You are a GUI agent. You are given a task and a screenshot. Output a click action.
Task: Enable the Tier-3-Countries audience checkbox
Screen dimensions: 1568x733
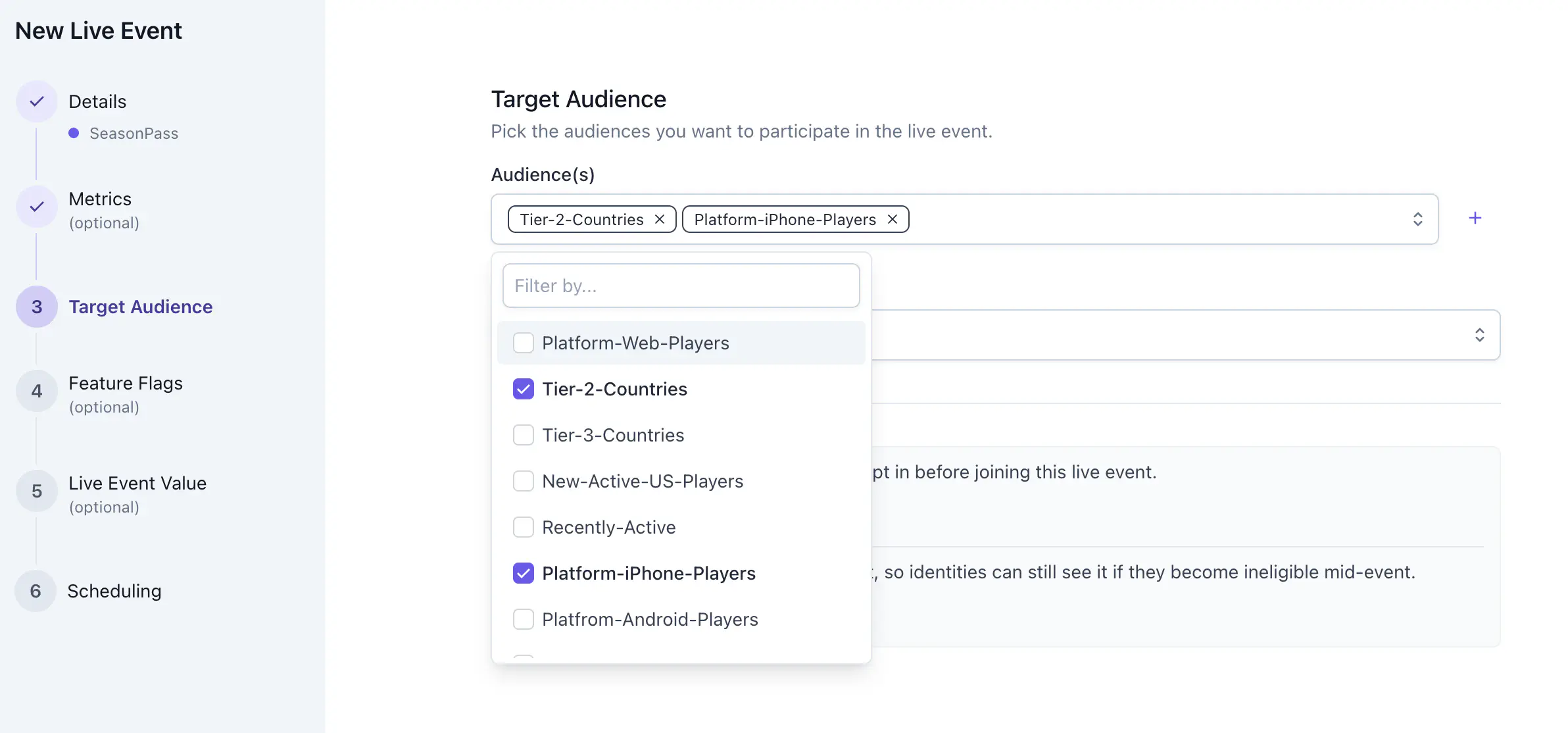[x=524, y=435]
